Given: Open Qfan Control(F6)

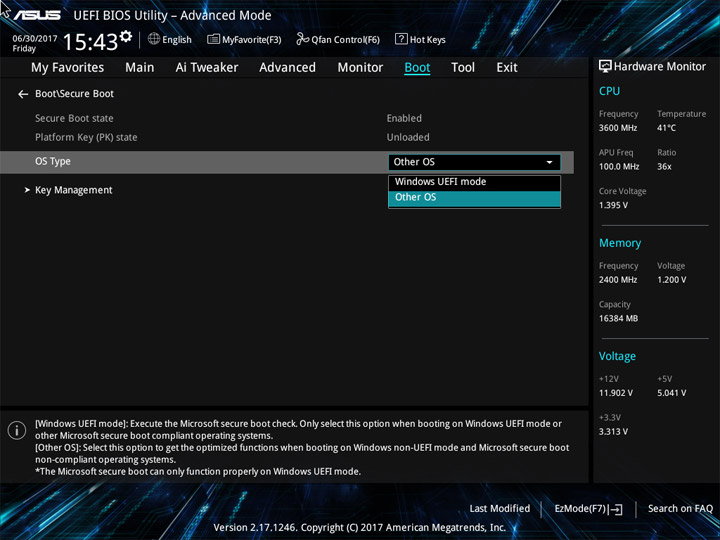Looking at the screenshot, I should tap(338, 39).
